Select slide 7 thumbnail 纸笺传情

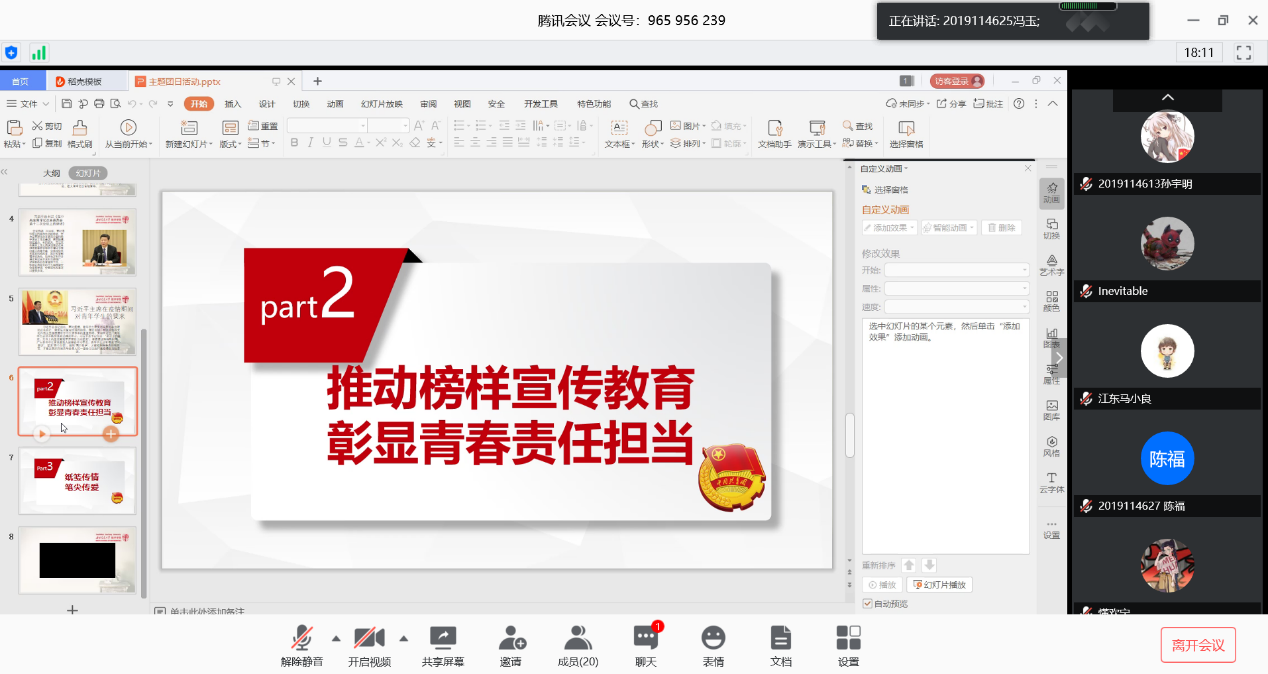tap(77, 480)
